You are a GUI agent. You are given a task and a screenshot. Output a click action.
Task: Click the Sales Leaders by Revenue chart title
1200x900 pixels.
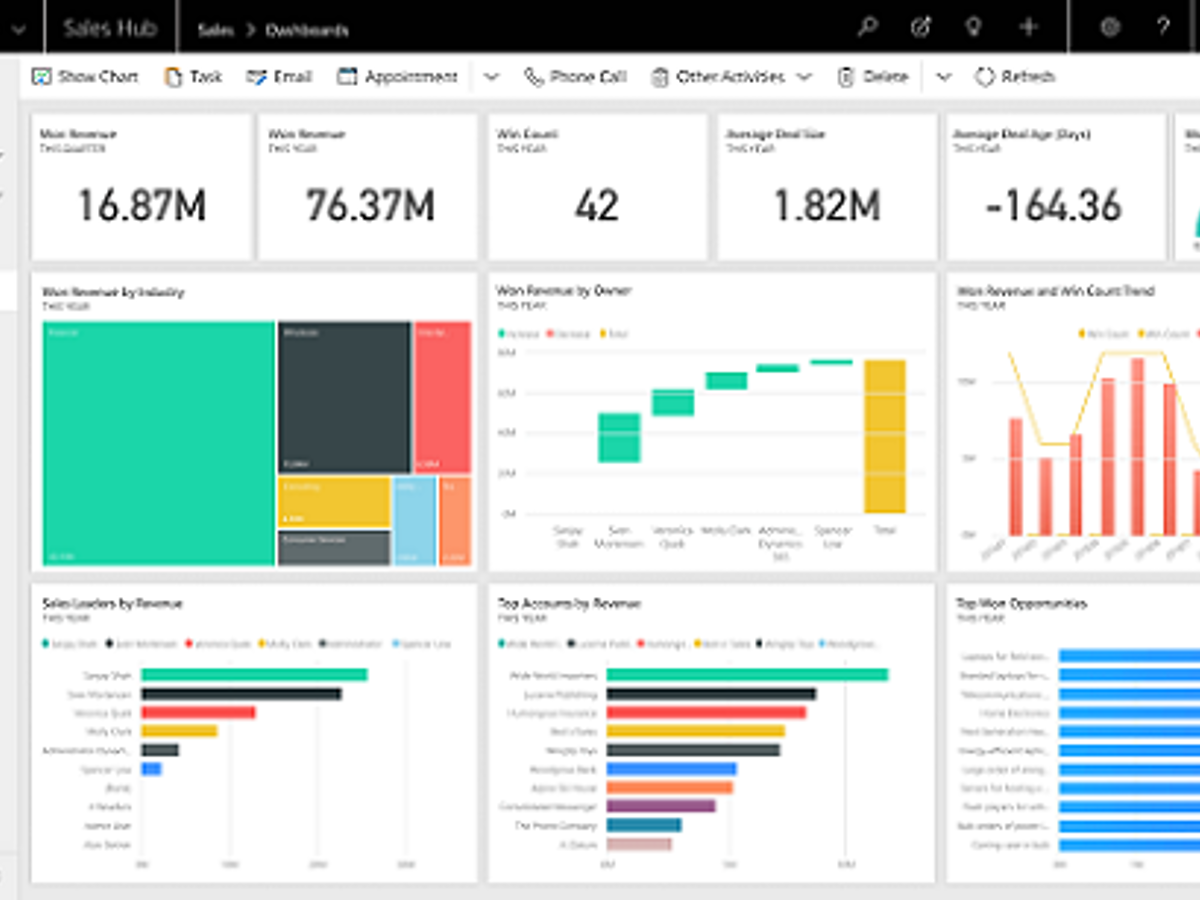[112, 604]
